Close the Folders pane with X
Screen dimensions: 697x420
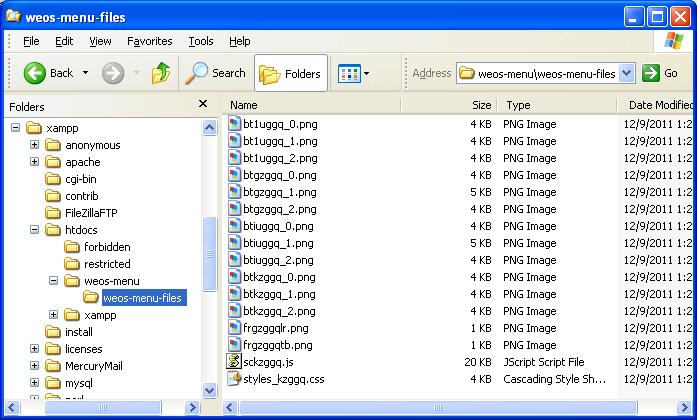coord(203,104)
